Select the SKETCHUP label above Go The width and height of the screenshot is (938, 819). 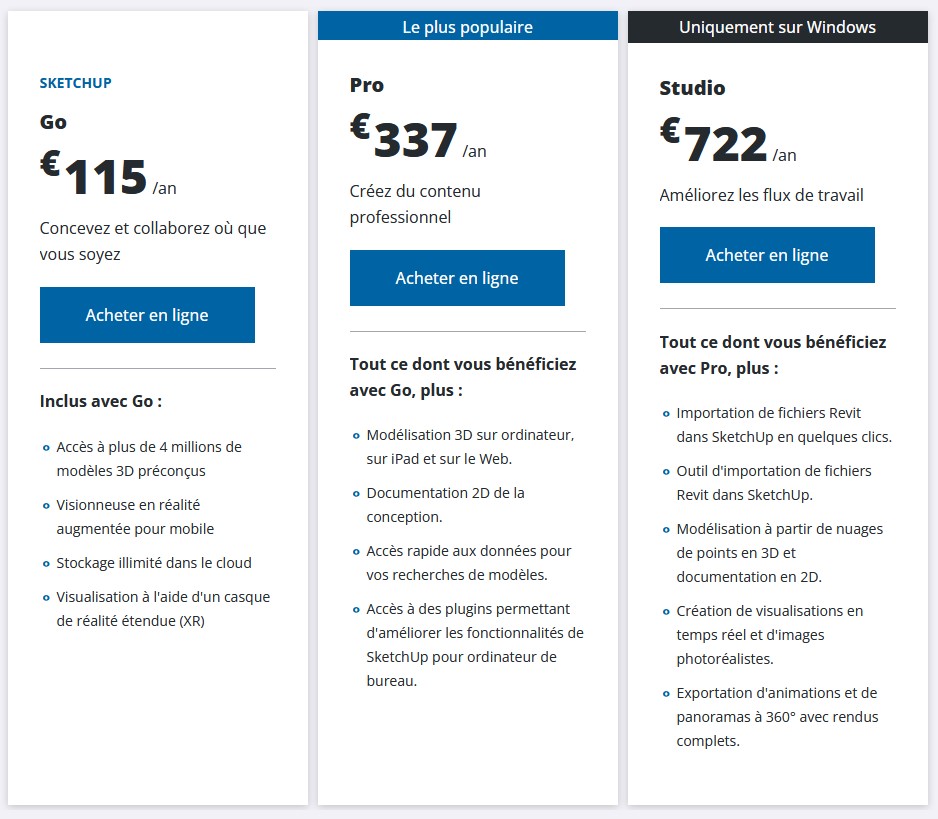tap(75, 83)
